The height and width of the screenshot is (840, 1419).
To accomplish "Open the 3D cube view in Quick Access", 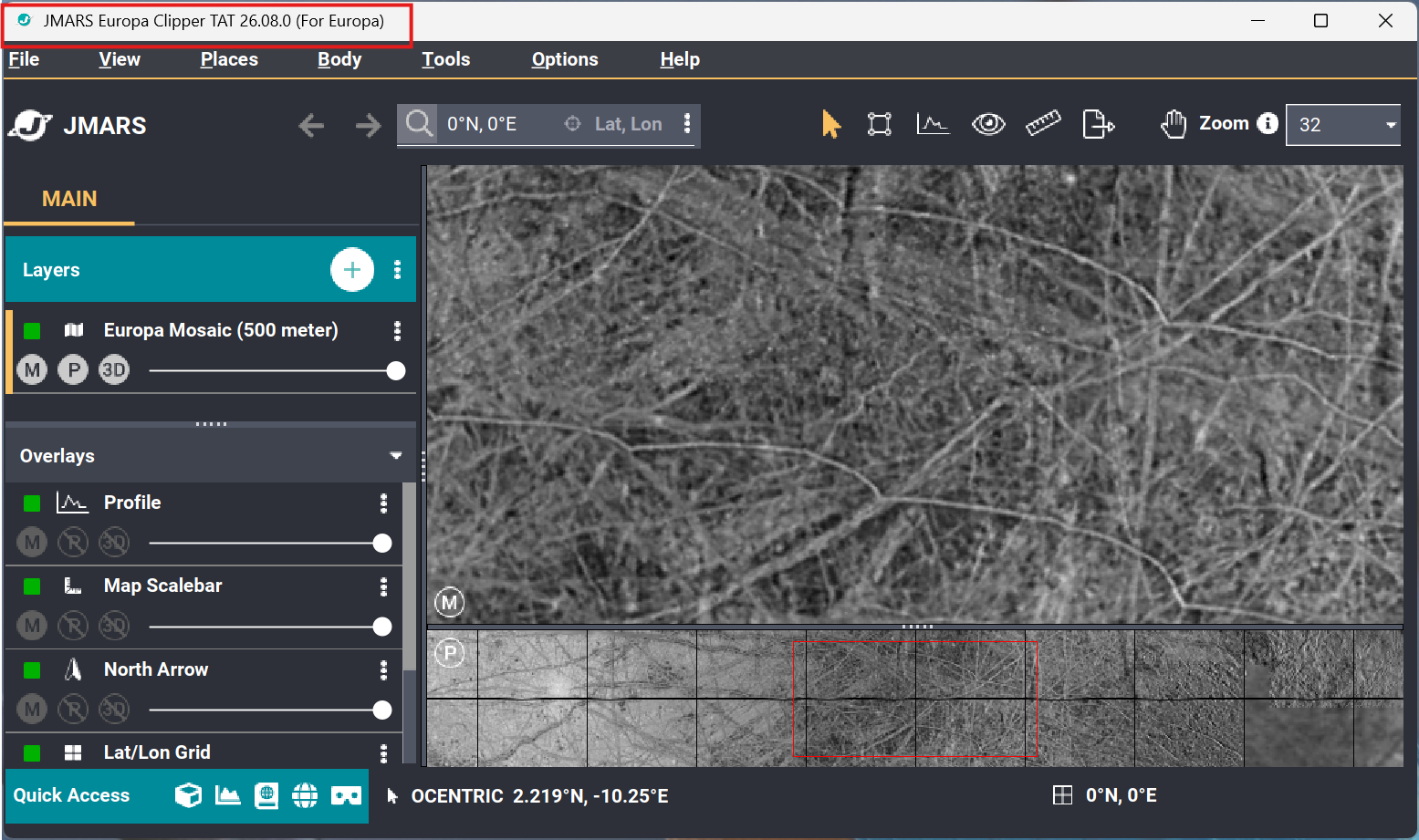I will click(x=188, y=795).
